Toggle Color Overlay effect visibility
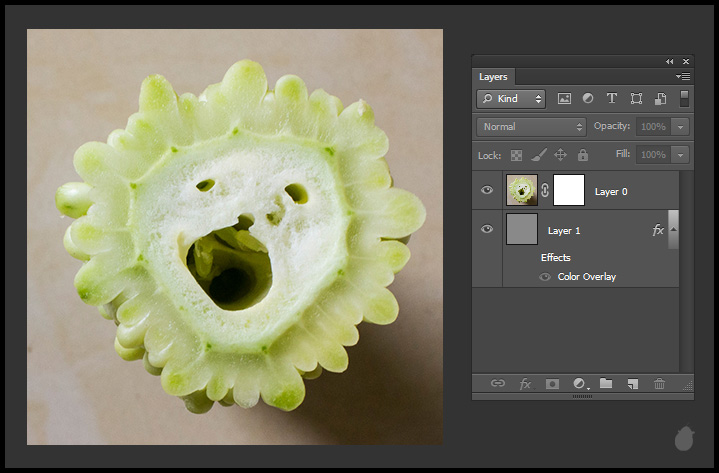Image resolution: width=719 pixels, height=473 pixels. pyautogui.click(x=545, y=277)
